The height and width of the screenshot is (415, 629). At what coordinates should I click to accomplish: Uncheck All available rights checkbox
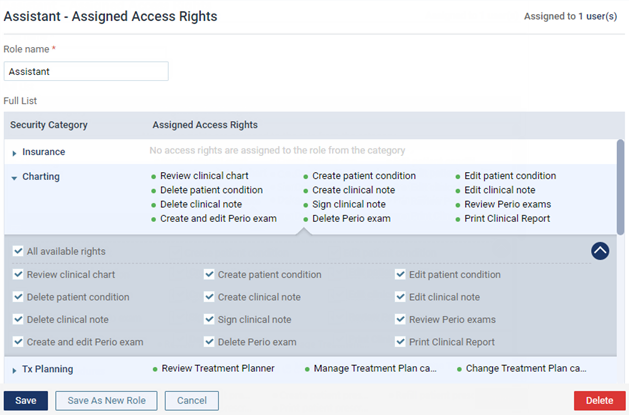pos(18,251)
